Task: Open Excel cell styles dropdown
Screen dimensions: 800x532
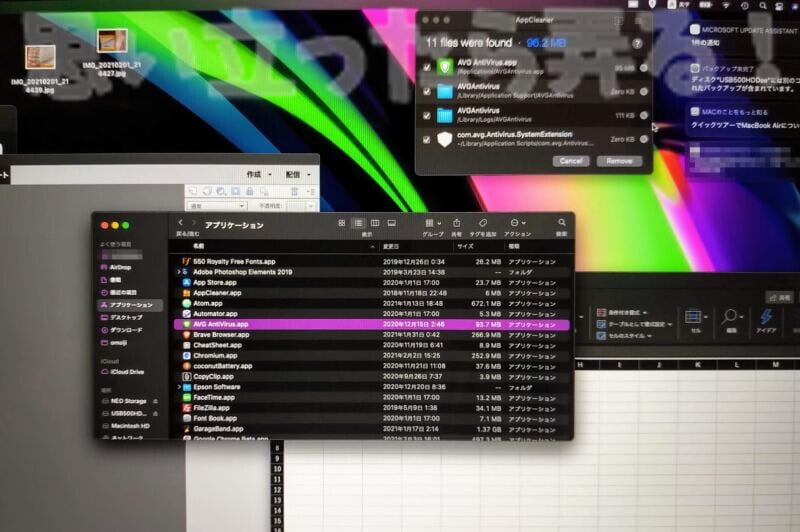Action: tap(624, 336)
